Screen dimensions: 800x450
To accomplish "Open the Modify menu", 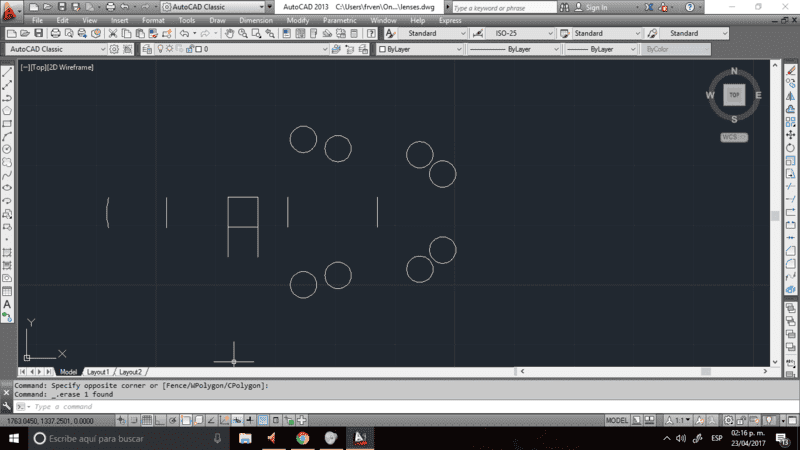I will coord(297,20).
